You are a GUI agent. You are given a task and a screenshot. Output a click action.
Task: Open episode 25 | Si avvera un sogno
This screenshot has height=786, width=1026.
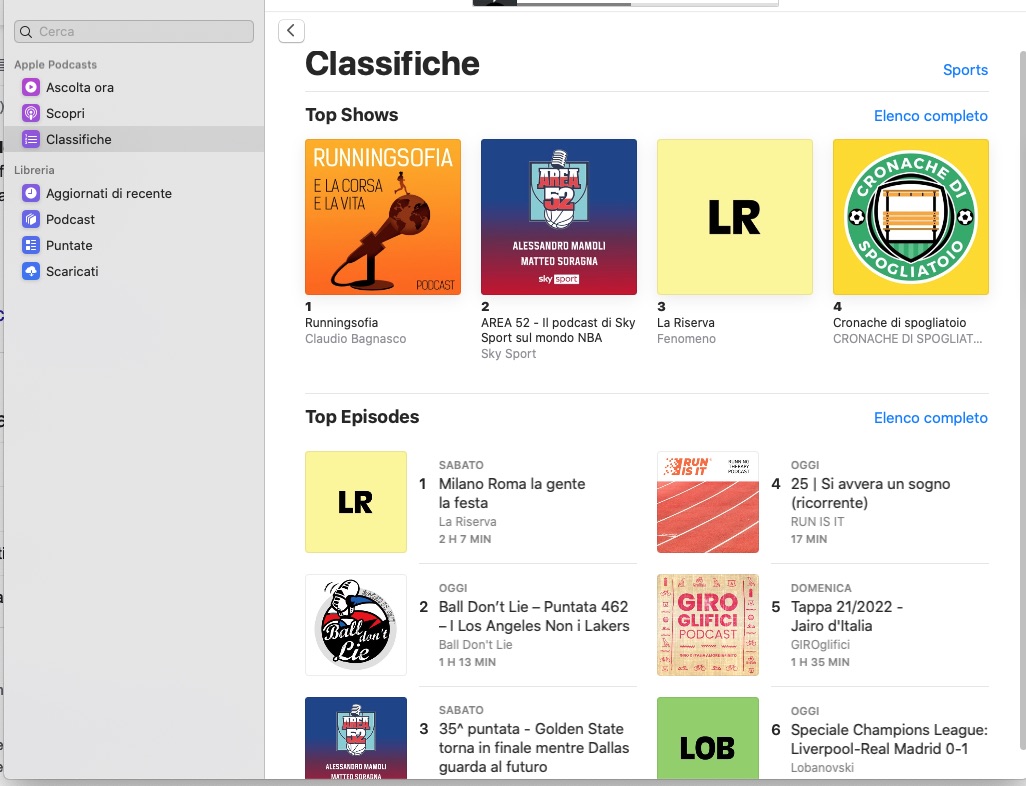pos(870,493)
